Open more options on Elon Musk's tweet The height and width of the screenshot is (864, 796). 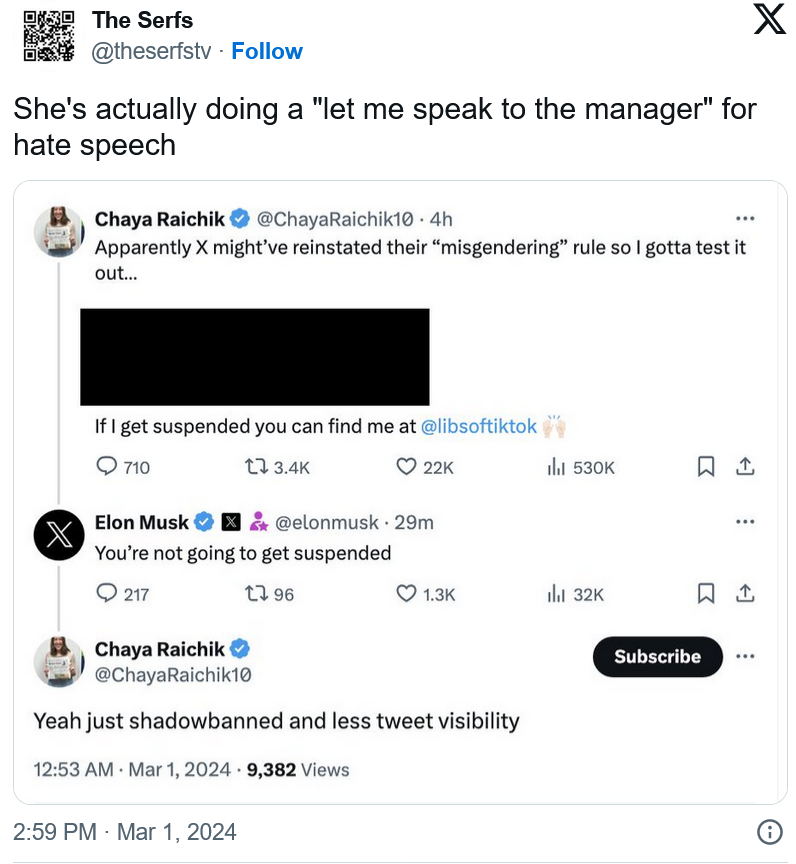tap(745, 521)
